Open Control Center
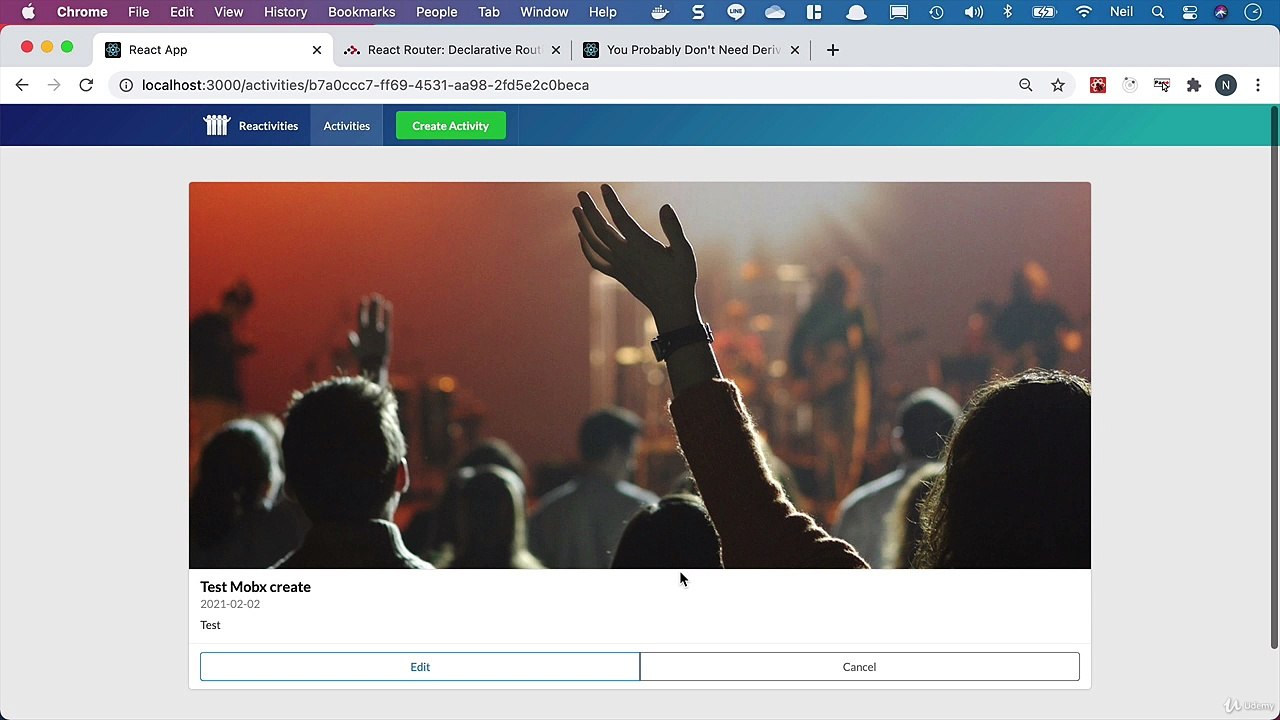Image resolution: width=1280 pixels, height=720 pixels. pos(1190,12)
